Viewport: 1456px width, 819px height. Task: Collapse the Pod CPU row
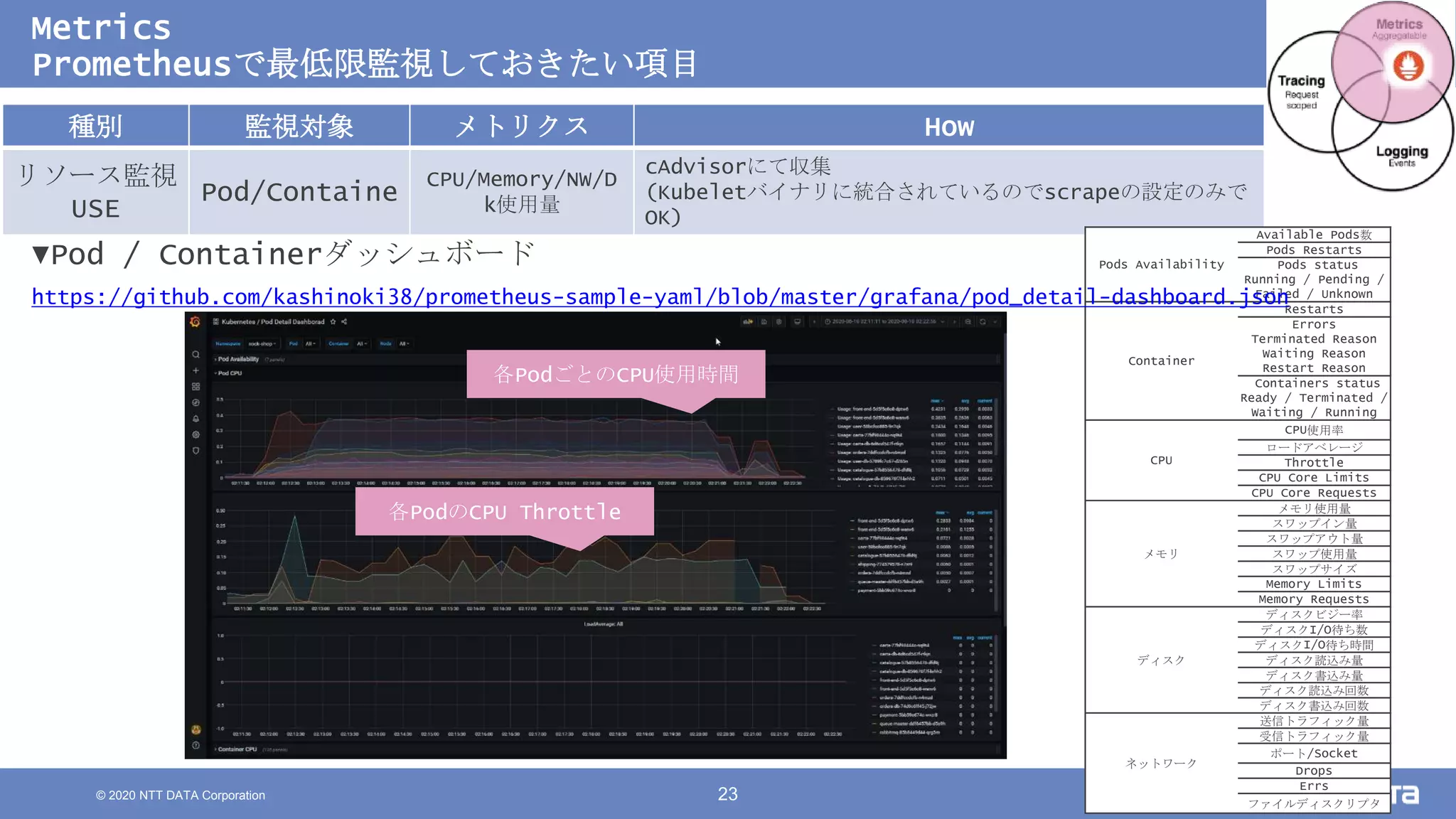pos(229,373)
